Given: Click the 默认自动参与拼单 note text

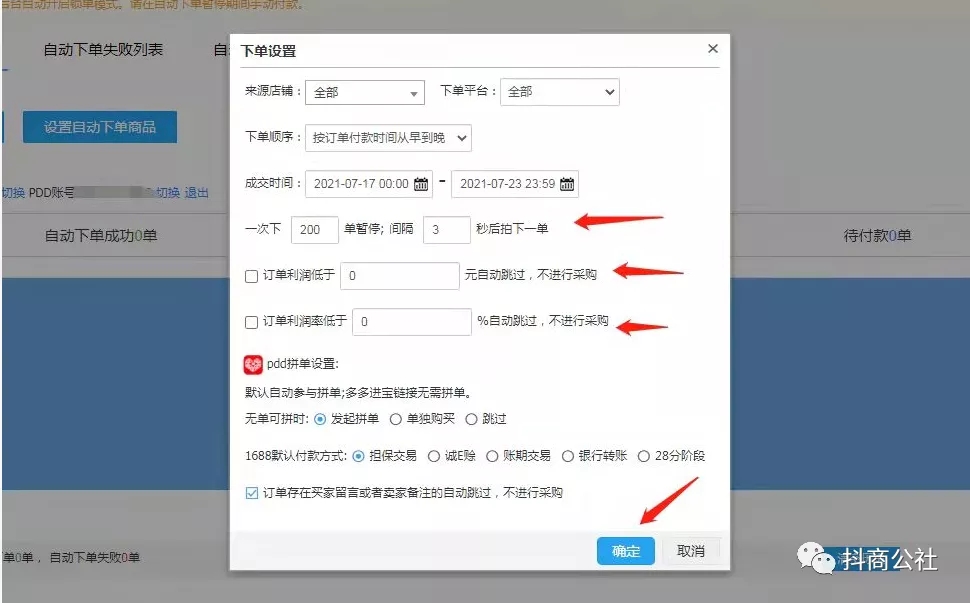Looking at the screenshot, I should click(359, 393).
